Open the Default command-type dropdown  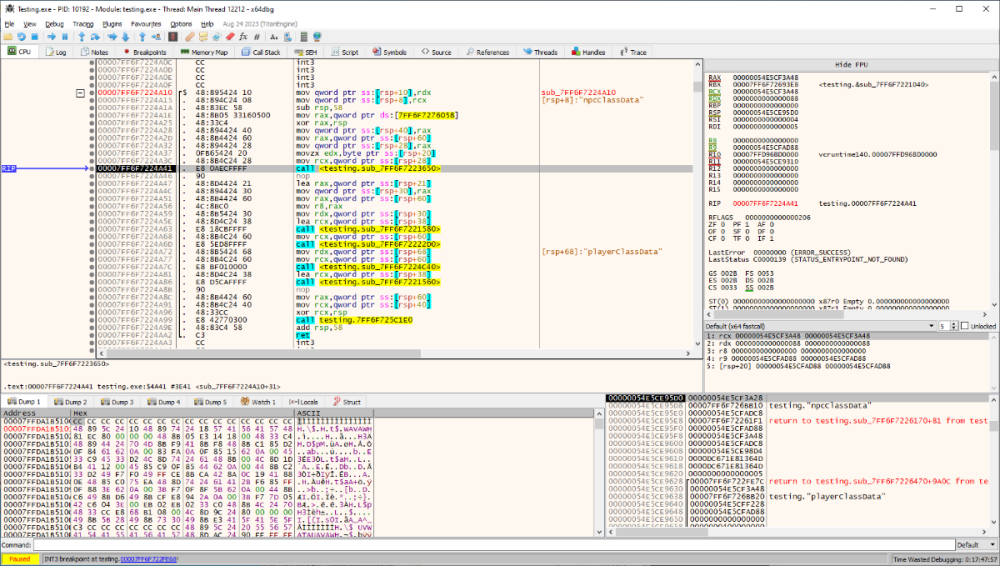coord(974,545)
